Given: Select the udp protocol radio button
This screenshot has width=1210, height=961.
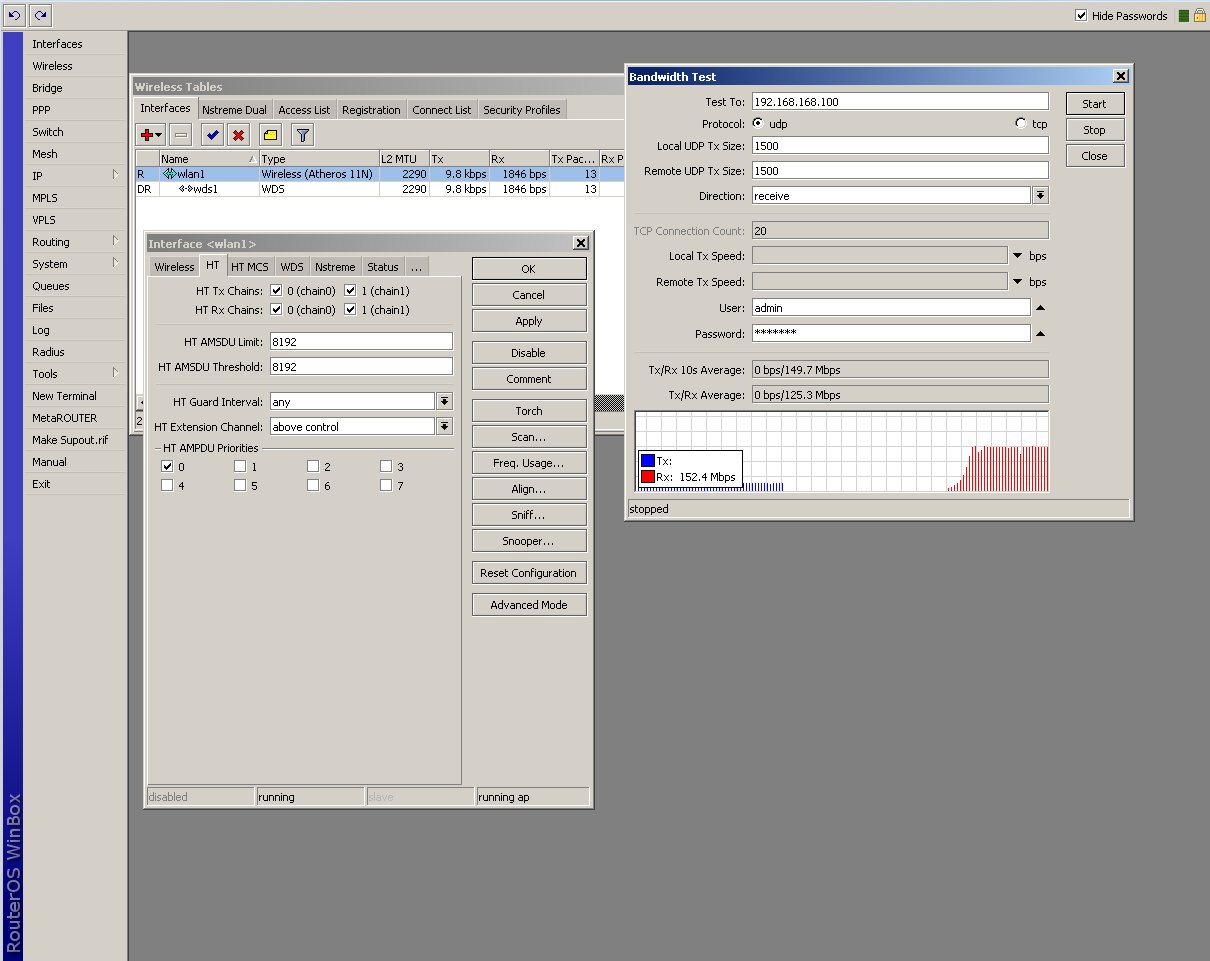Looking at the screenshot, I should [x=758, y=124].
